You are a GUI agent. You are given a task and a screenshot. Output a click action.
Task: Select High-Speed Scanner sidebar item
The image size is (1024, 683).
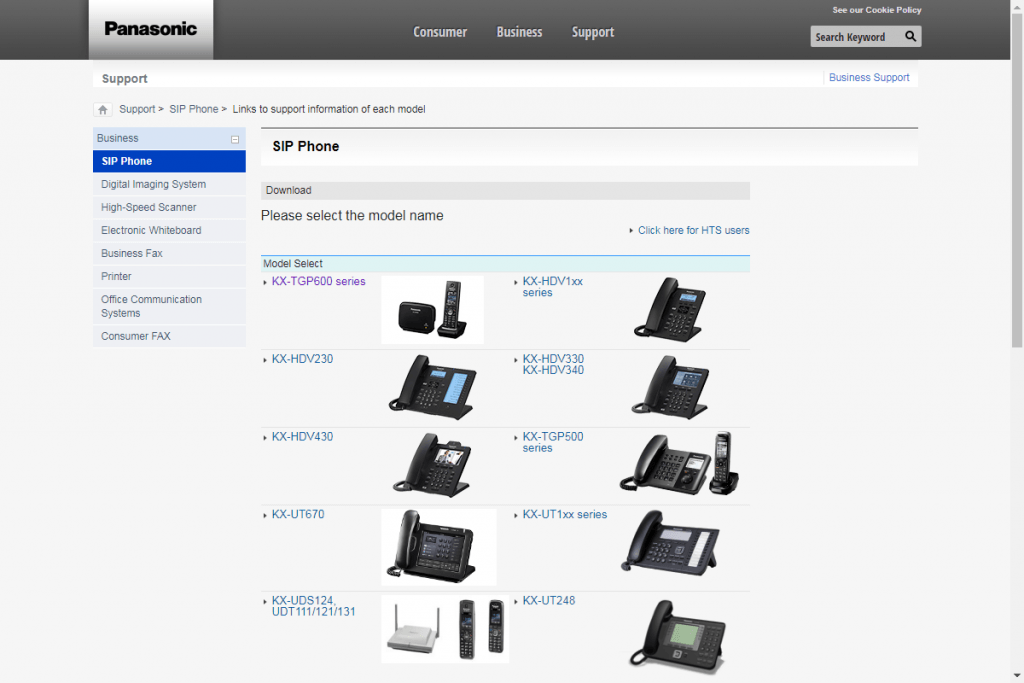click(169, 207)
